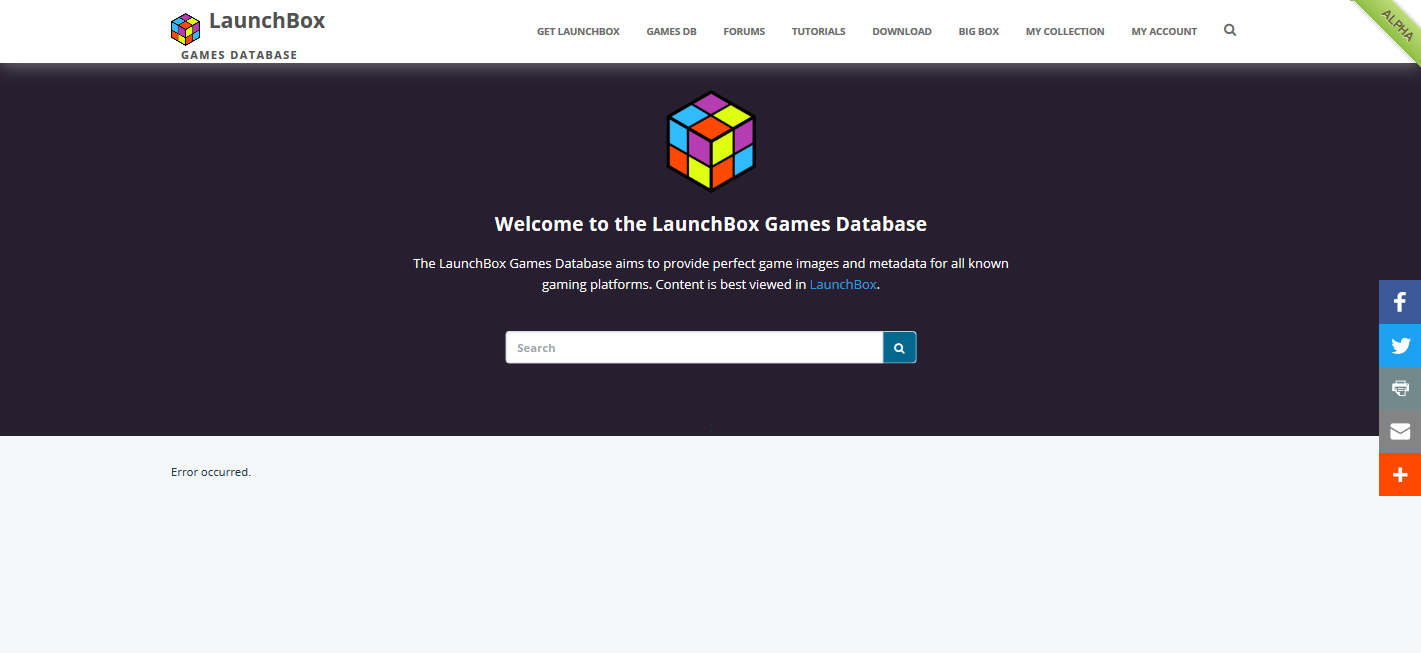Click the large colorful cube logo
Screen dimensions: 1421x653
(711, 141)
